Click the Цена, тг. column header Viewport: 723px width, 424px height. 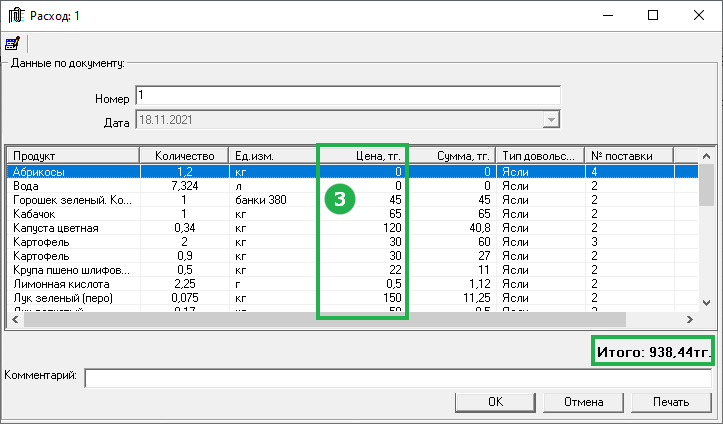click(362, 156)
